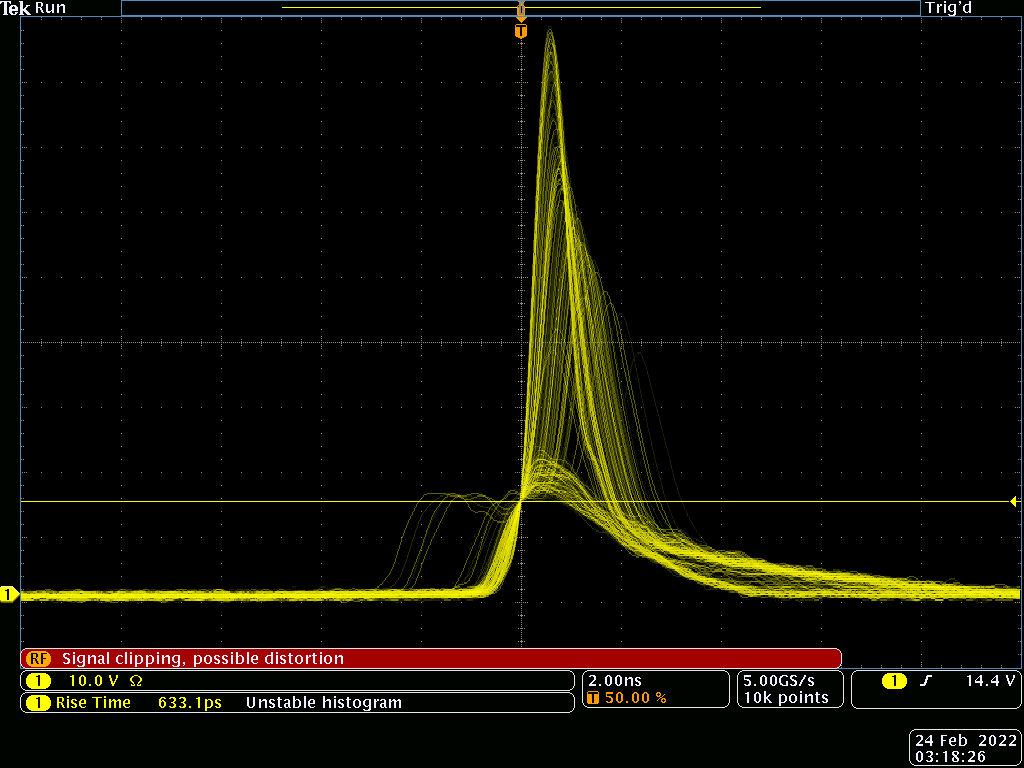
Task: Click the Tek logo in the corner
Action: [16, 8]
